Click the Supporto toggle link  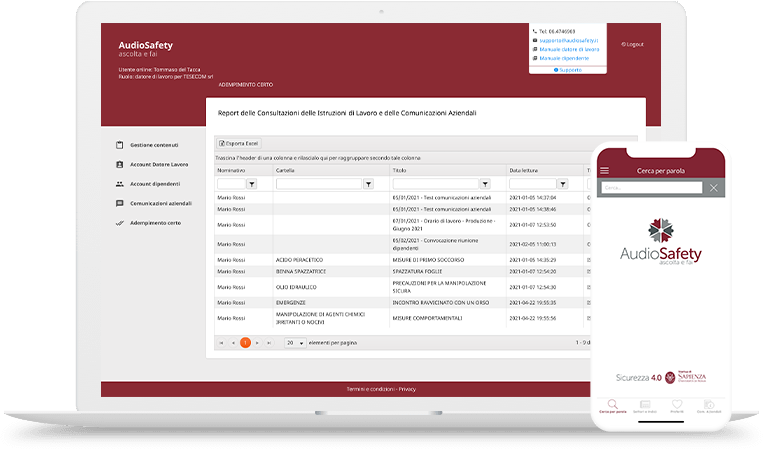[568, 70]
